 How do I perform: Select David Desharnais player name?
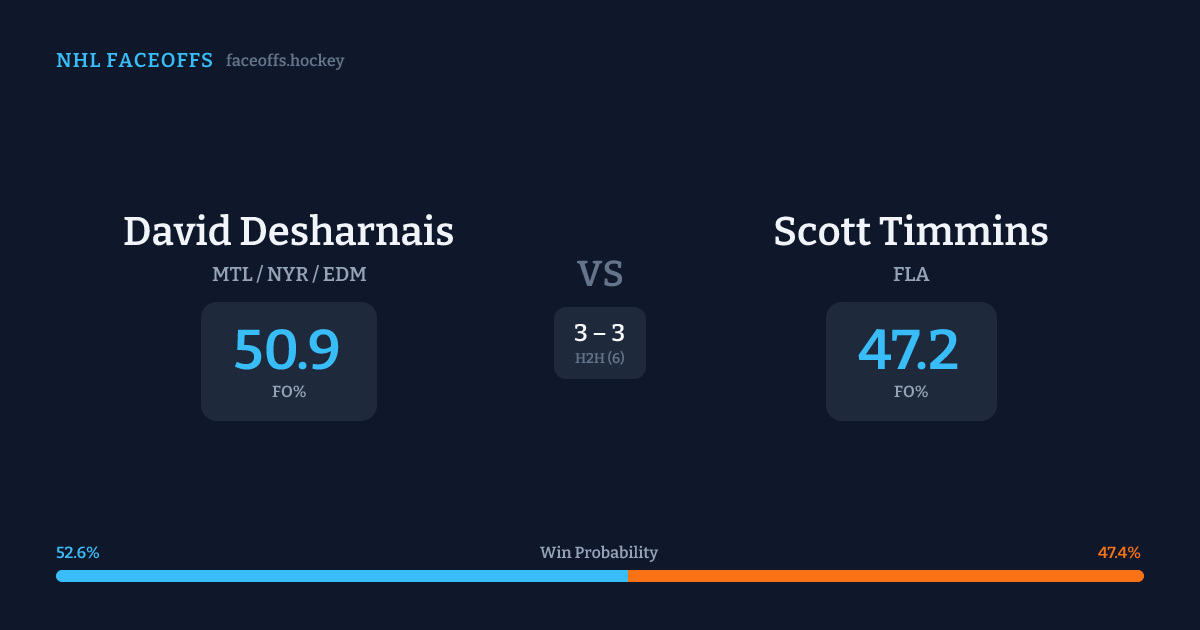click(288, 231)
